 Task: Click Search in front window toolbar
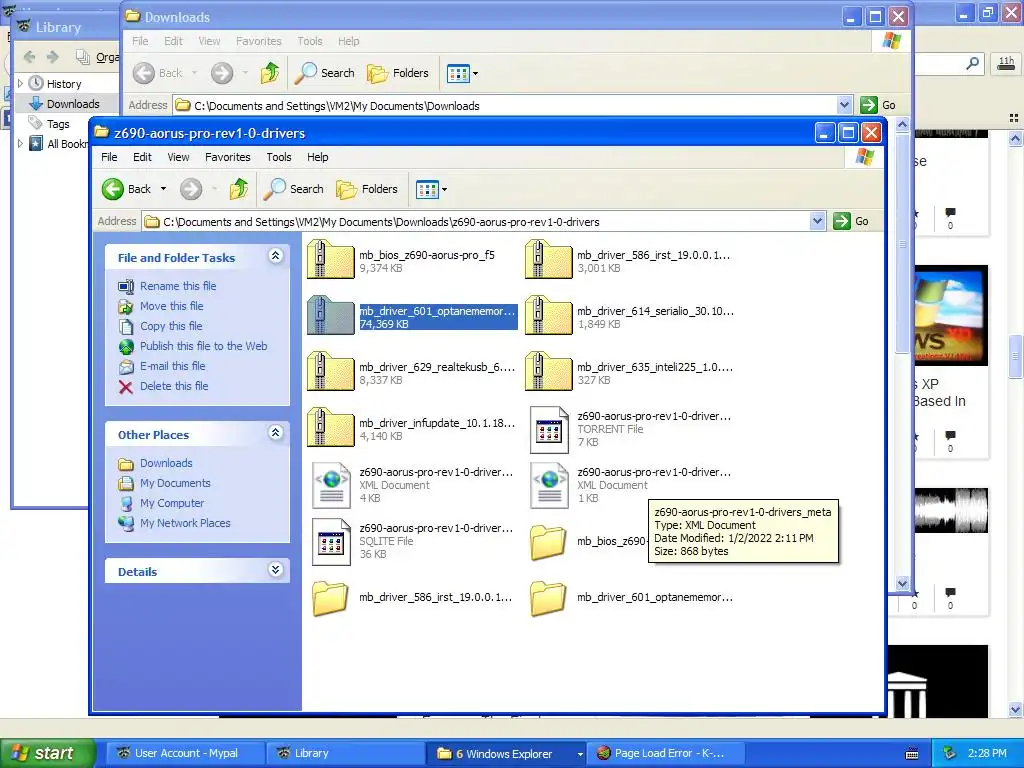294,189
